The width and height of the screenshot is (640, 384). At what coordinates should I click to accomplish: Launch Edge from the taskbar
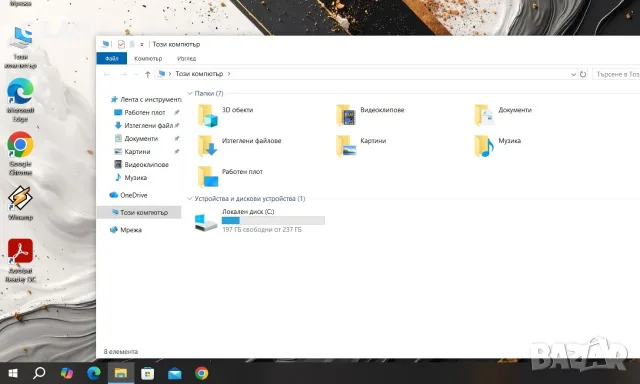[x=94, y=373]
